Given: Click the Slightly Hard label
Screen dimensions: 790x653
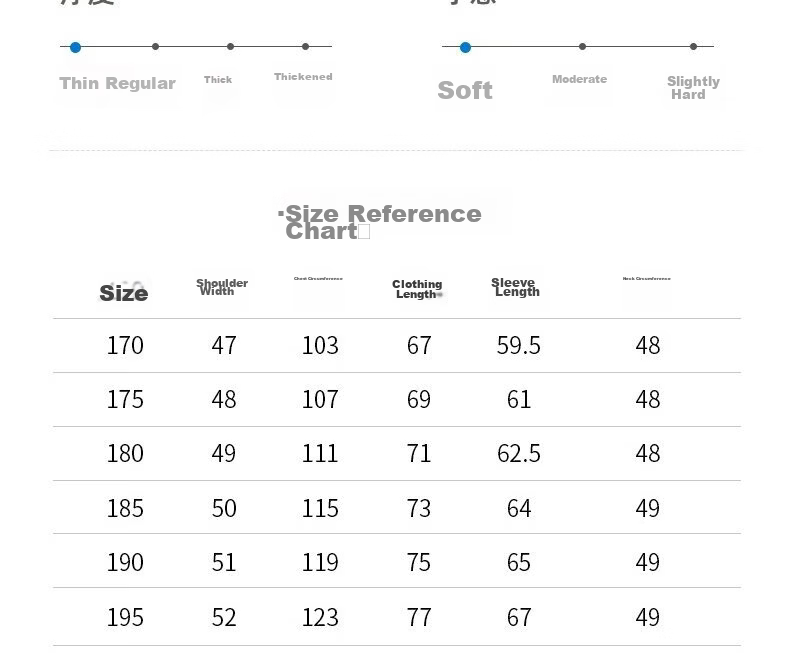Looking at the screenshot, I should [693, 88].
